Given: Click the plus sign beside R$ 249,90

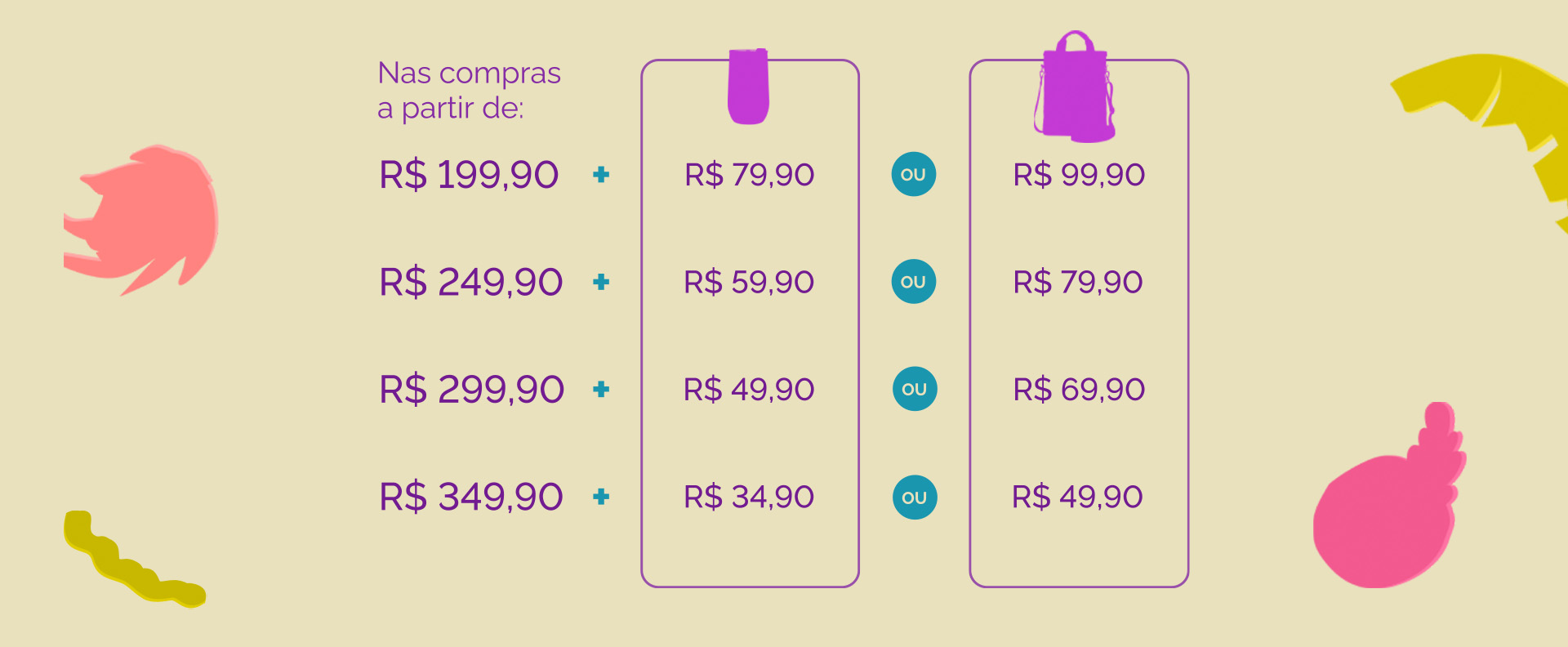Looking at the screenshot, I should [601, 282].
